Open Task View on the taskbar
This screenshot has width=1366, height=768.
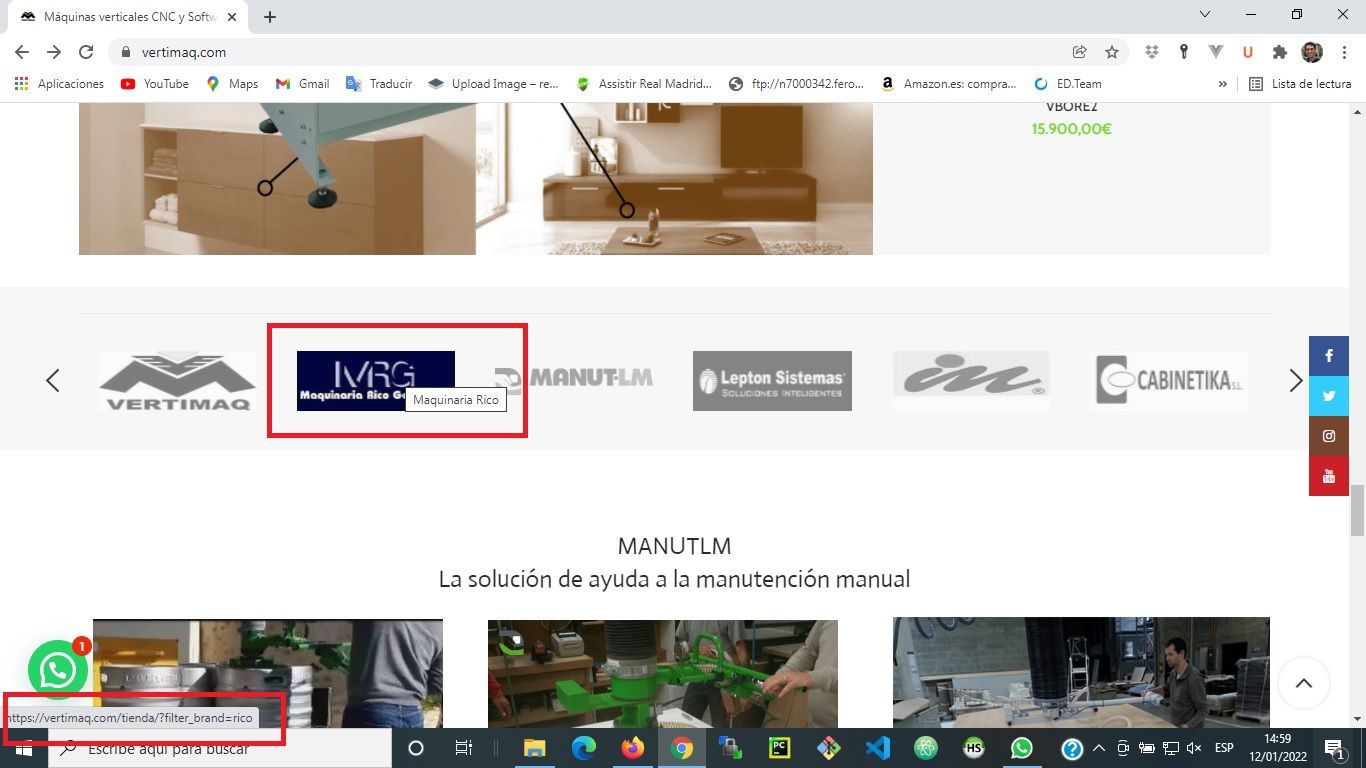coord(463,748)
